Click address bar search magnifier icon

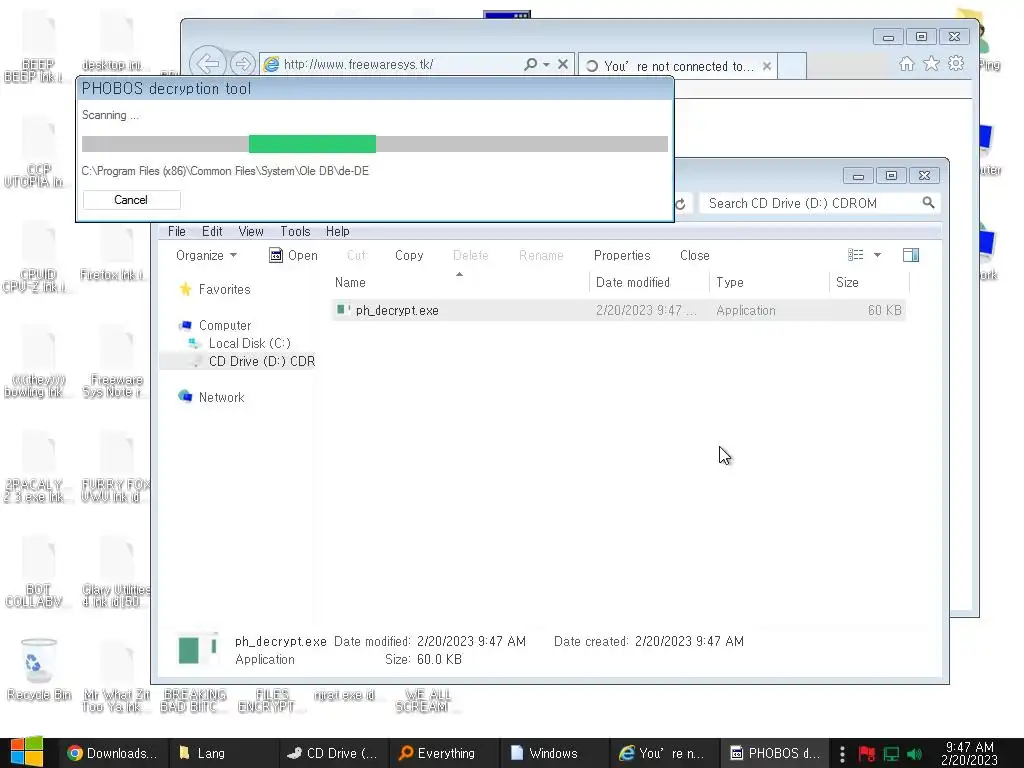pos(530,64)
